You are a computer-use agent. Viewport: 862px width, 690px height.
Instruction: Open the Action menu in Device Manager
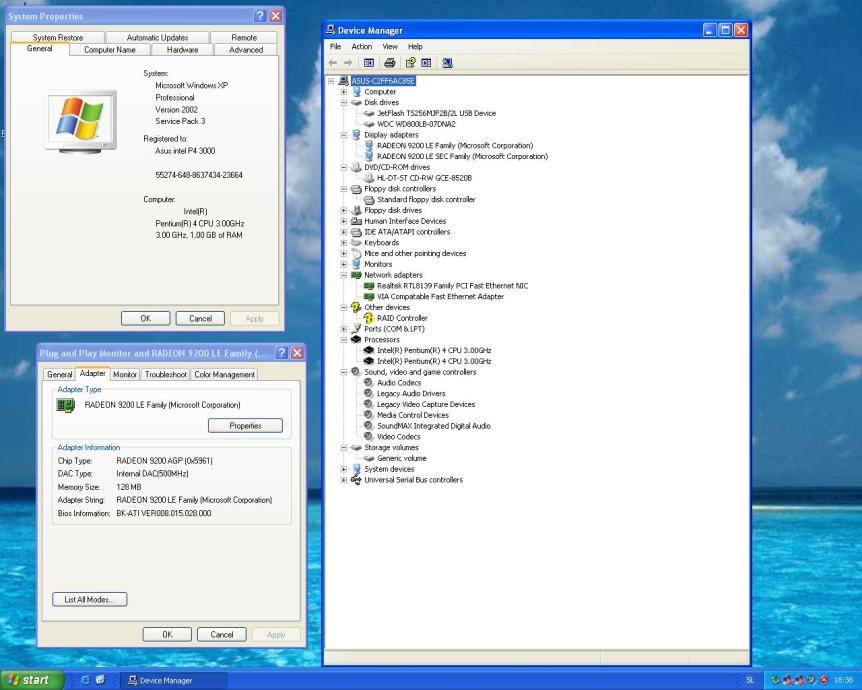(x=361, y=46)
